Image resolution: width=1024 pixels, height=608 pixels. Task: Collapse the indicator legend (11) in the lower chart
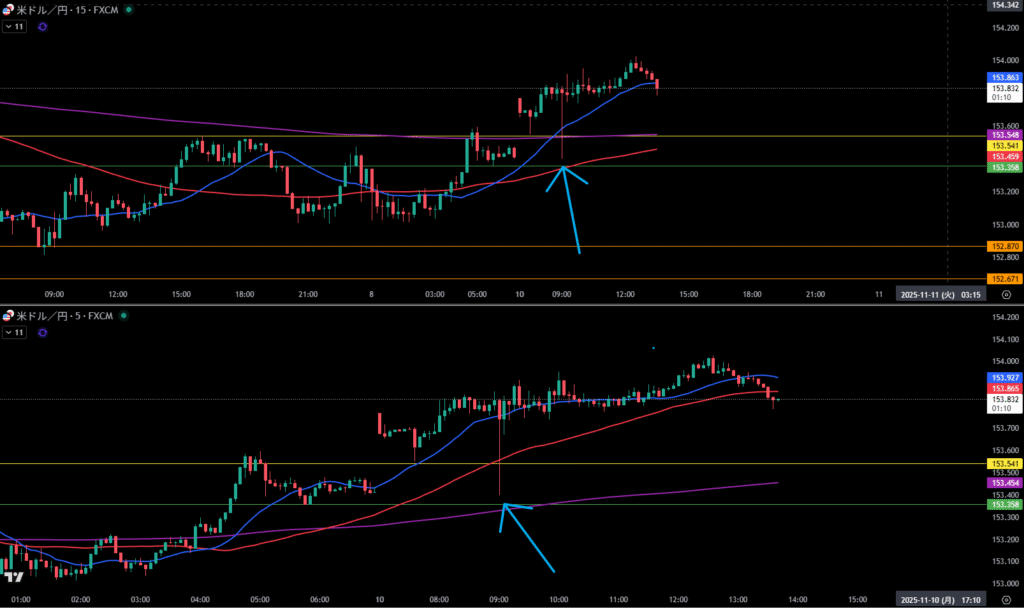pyautogui.click(x=14, y=334)
